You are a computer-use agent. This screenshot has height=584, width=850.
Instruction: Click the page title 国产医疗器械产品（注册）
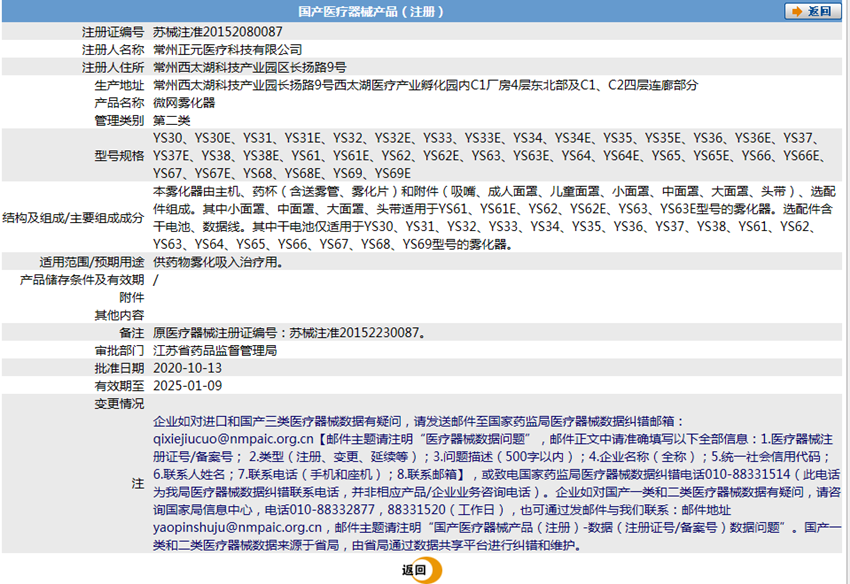pos(371,11)
